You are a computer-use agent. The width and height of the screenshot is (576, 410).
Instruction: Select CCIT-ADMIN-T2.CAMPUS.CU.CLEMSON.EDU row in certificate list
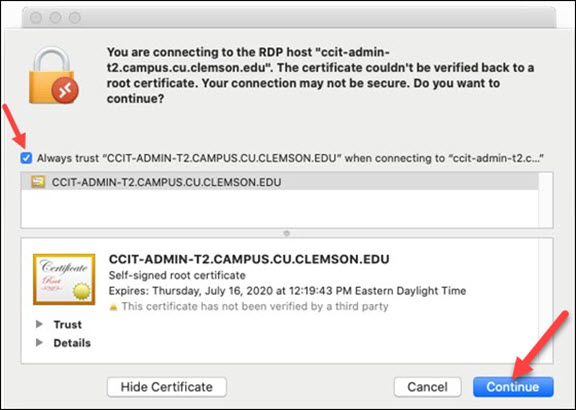[x=280, y=182]
